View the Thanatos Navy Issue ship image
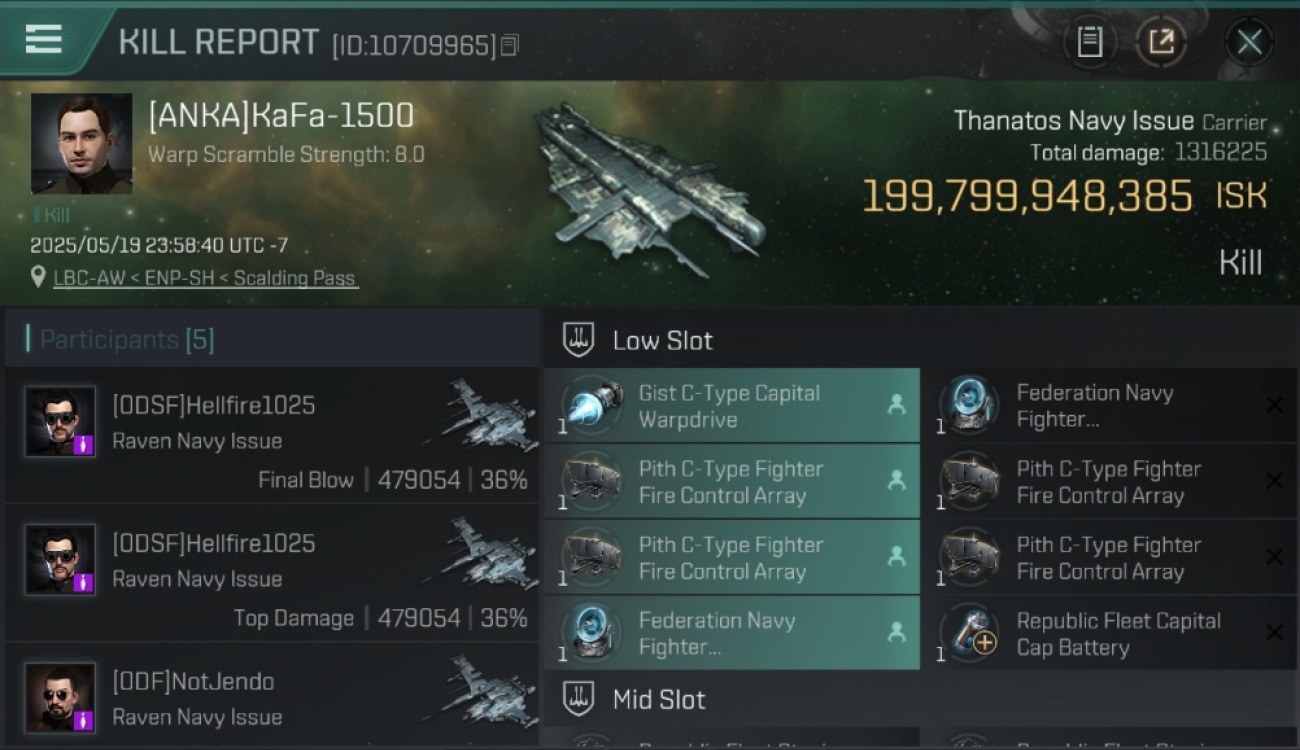Image resolution: width=1300 pixels, height=750 pixels. (x=648, y=190)
